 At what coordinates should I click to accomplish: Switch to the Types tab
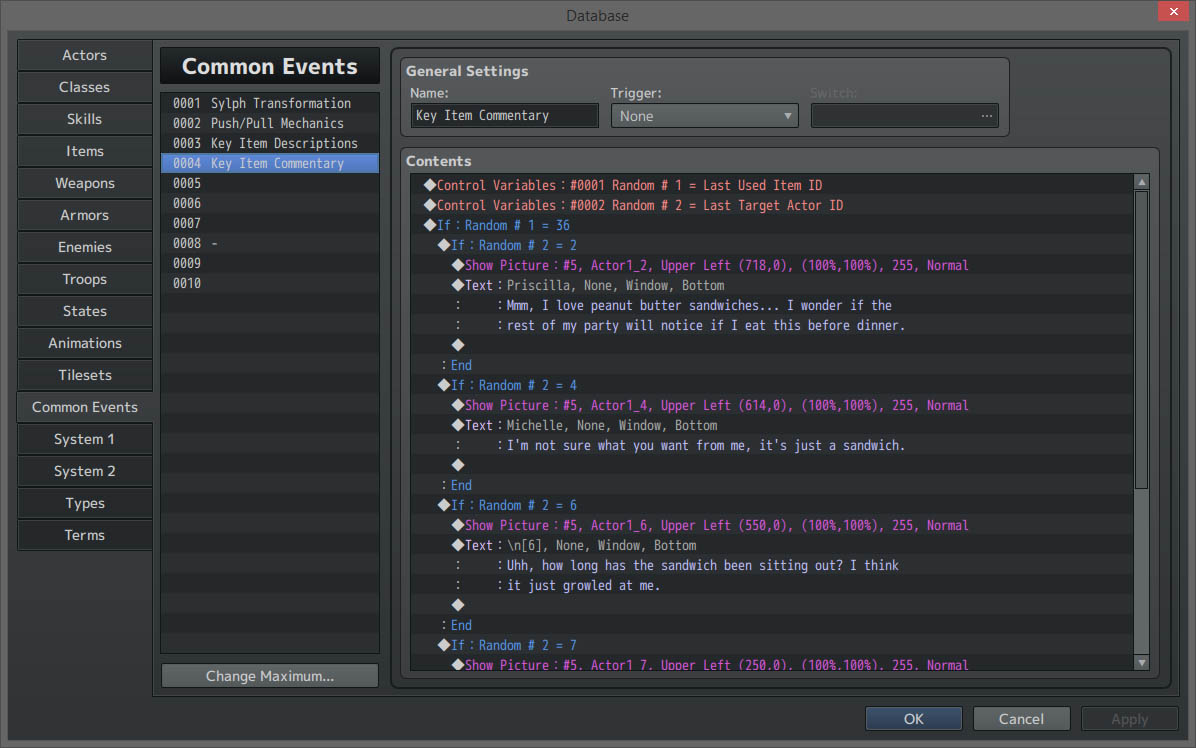[x=85, y=503]
